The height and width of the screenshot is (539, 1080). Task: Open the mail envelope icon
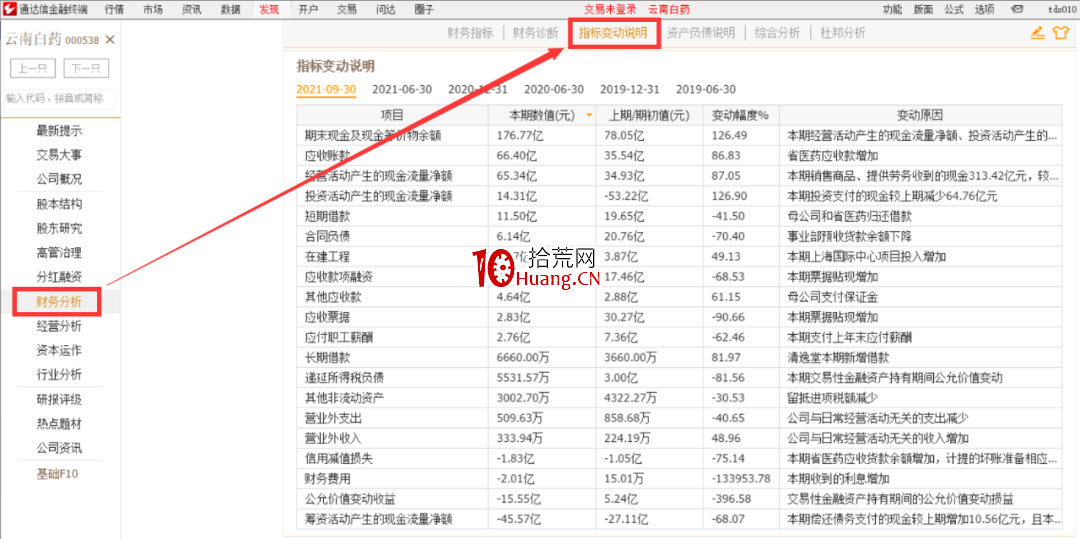tap(1016, 10)
